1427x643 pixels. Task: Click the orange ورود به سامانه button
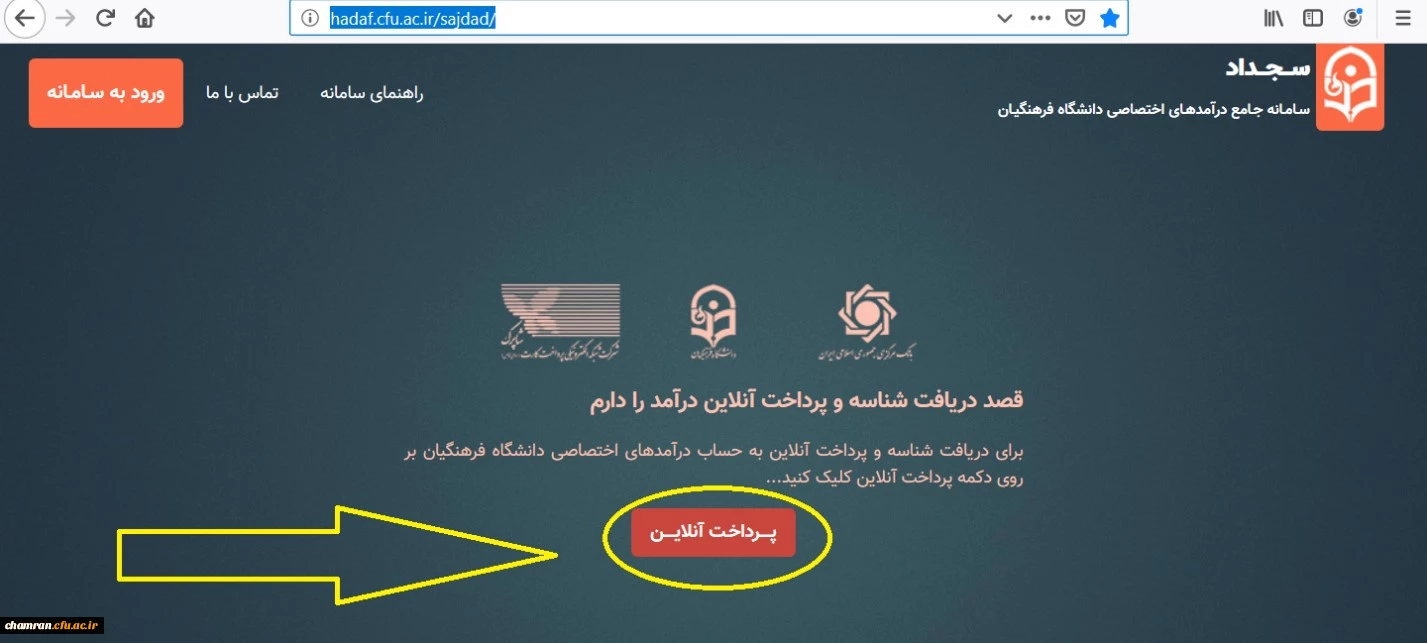pyautogui.click(x=106, y=93)
